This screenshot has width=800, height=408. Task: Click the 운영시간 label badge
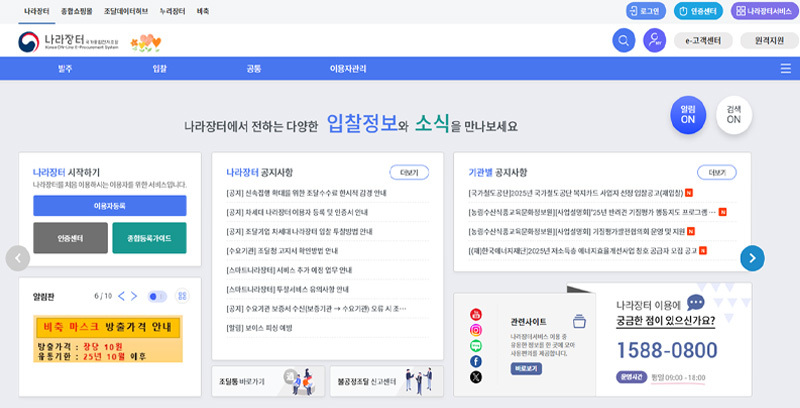pos(631,377)
